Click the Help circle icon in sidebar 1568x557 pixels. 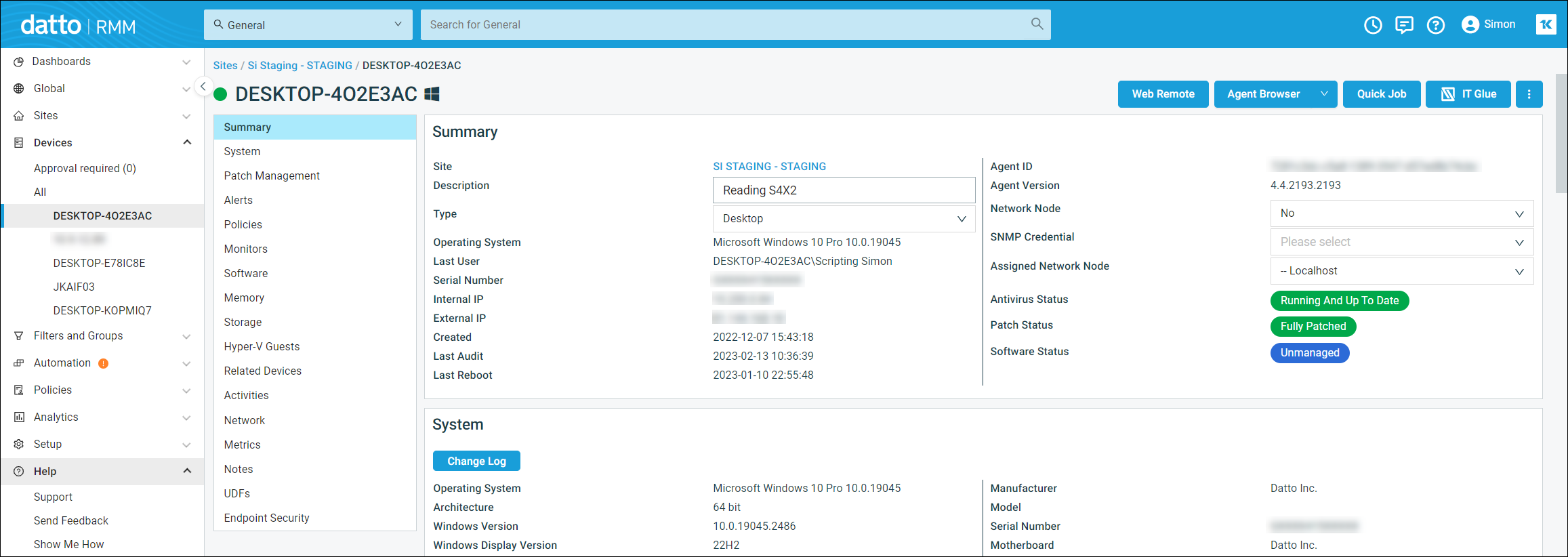19,472
